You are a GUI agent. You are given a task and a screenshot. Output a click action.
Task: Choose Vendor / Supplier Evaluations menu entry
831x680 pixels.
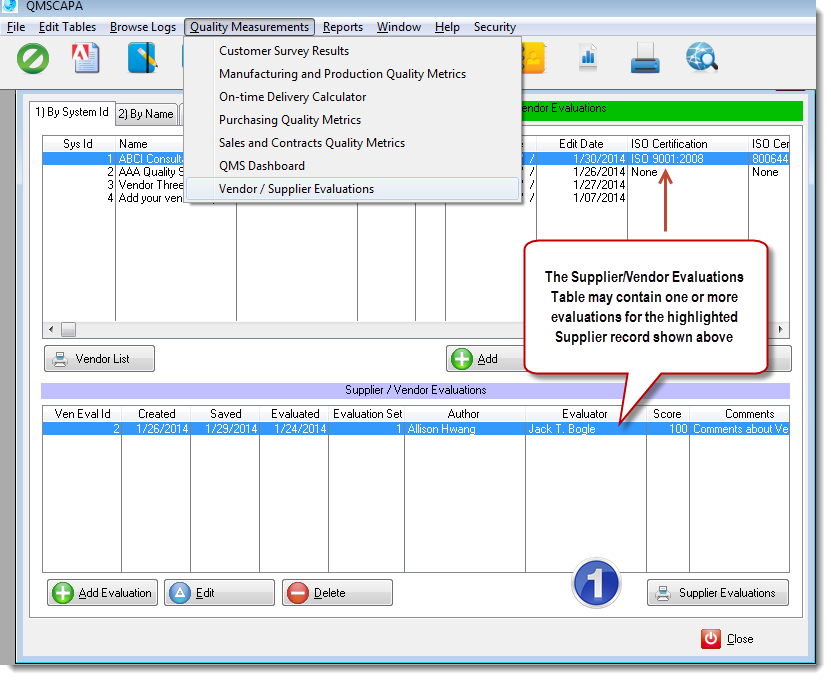(x=296, y=189)
